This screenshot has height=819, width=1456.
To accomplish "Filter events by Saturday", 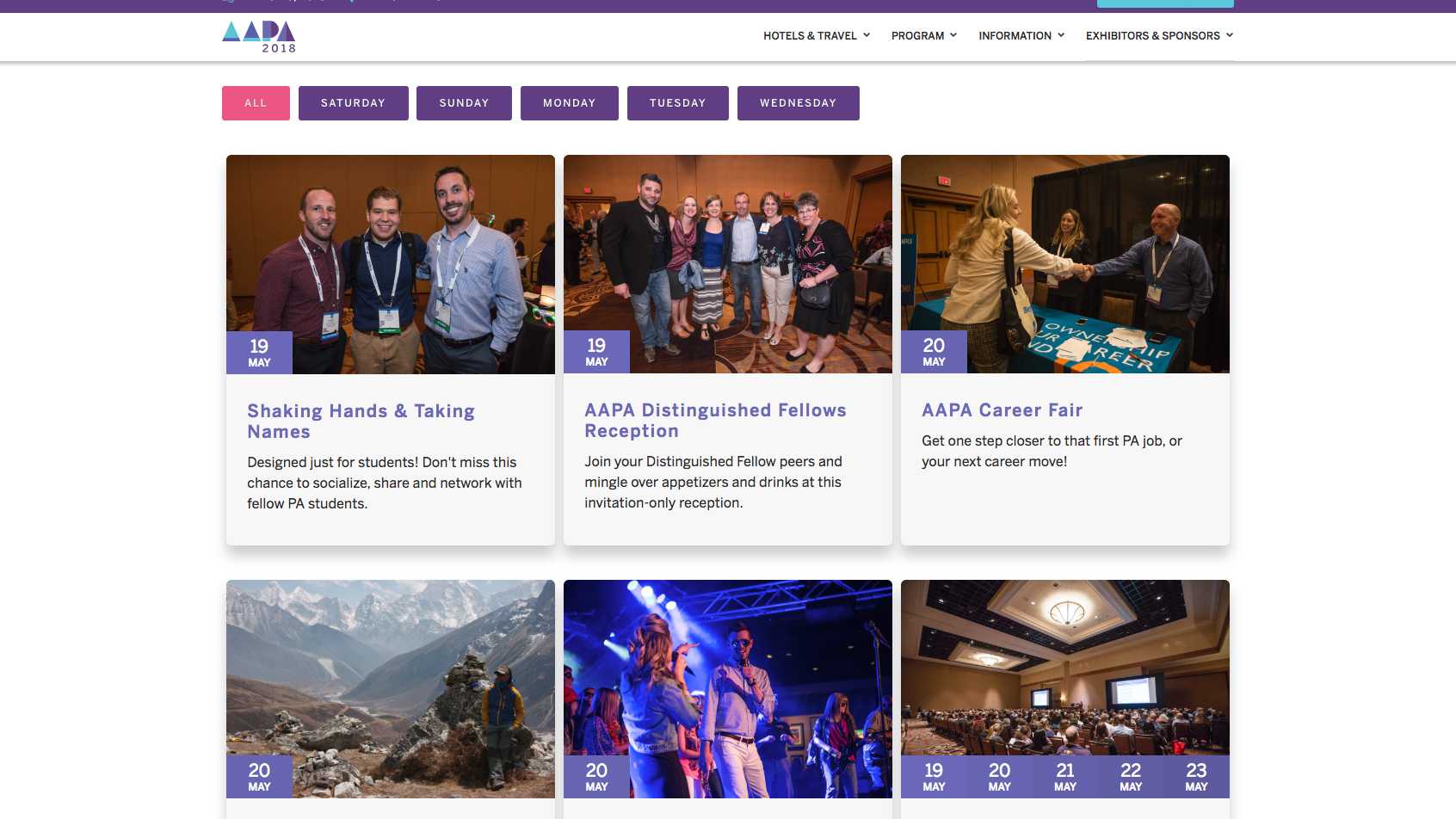I will pos(354,103).
